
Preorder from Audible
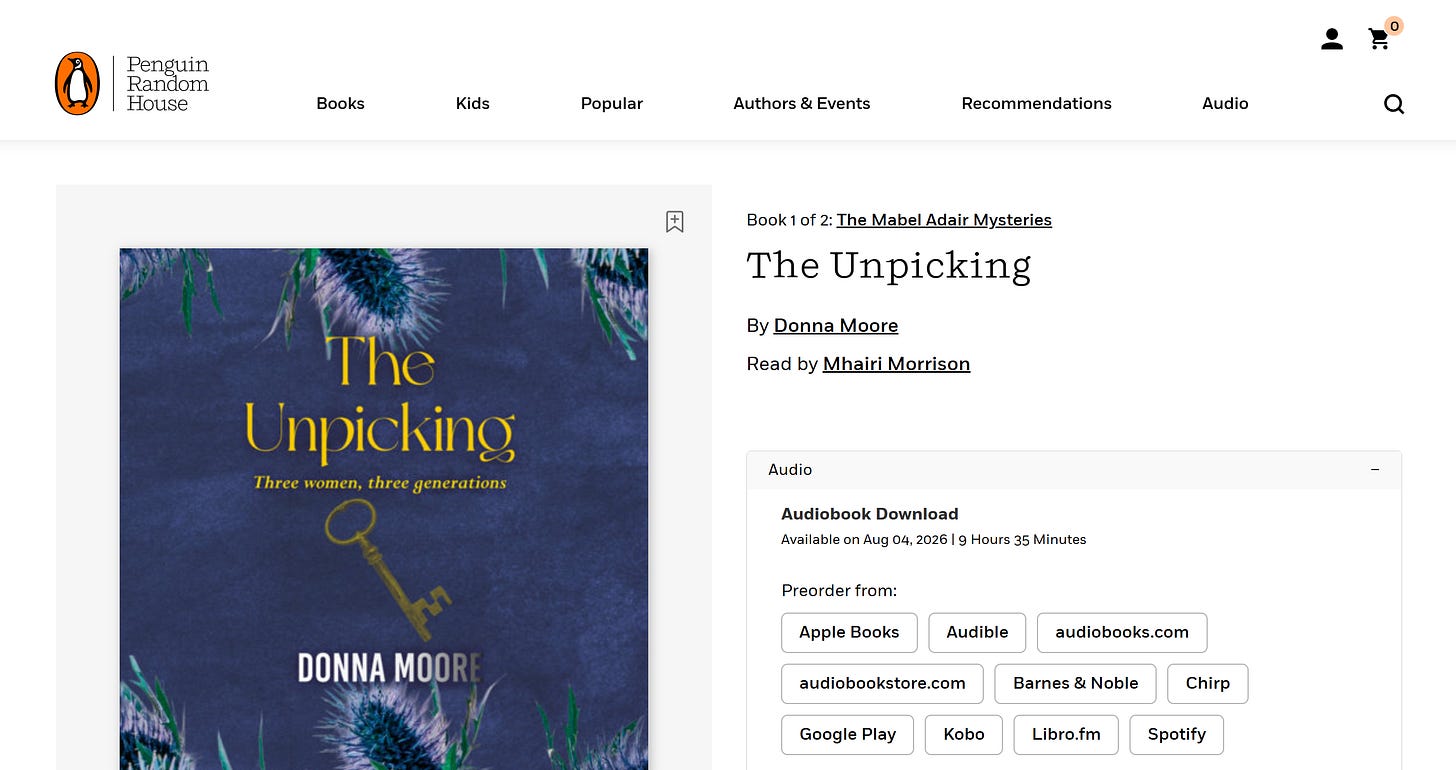pyautogui.click(x=977, y=632)
